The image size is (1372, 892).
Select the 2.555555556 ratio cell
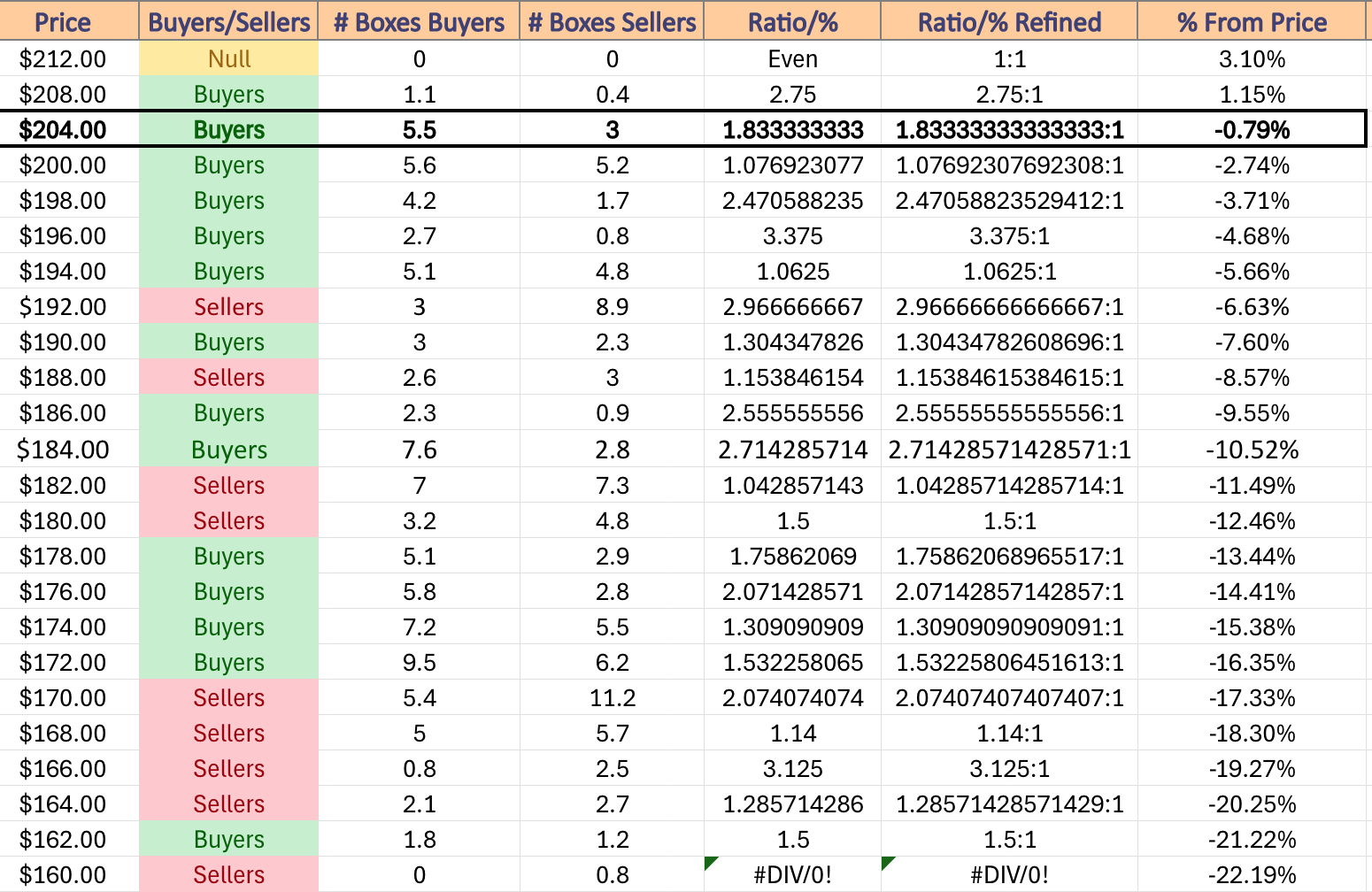[792, 412]
